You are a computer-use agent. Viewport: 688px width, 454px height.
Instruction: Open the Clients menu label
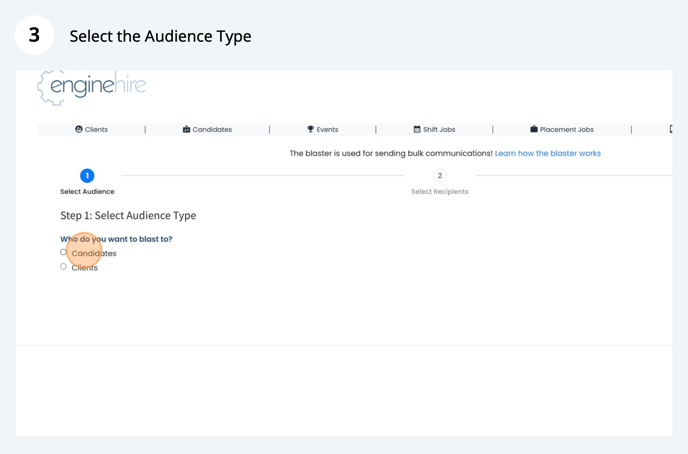pyautogui.click(x=96, y=129)
